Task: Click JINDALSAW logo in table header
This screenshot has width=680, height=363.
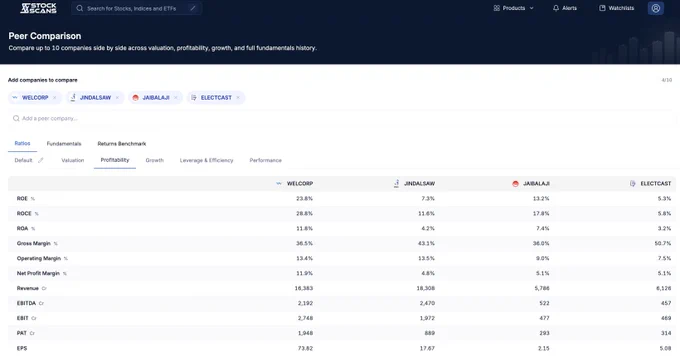Action: click(396, 183)
